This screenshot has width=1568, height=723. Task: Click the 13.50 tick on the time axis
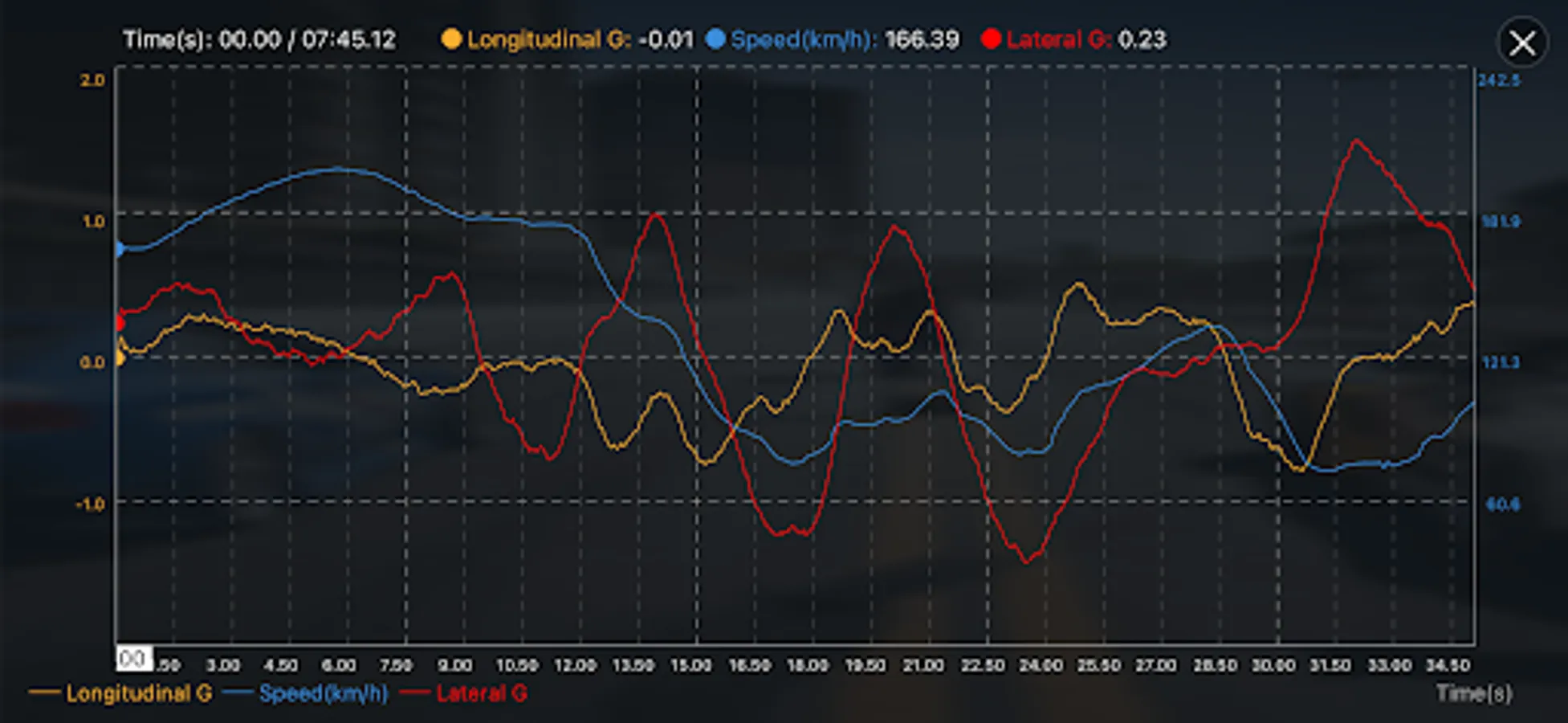[633, 665]
